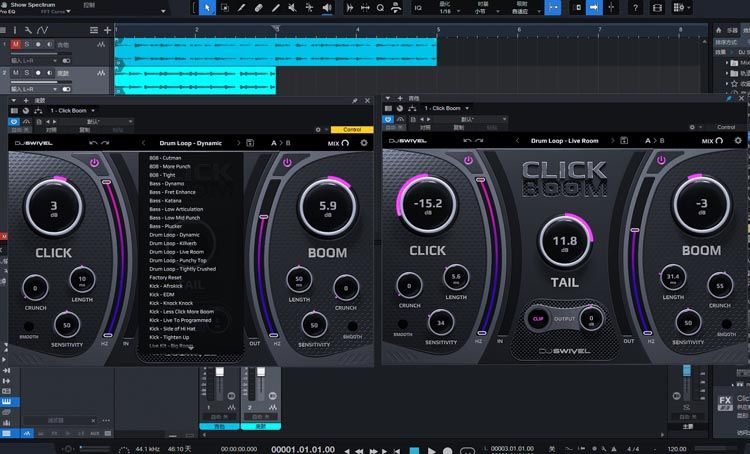The height and width of the screenshot is (454, 750).
Task: Toggle Autoscroll arrow button
Action: click(594, 8)
